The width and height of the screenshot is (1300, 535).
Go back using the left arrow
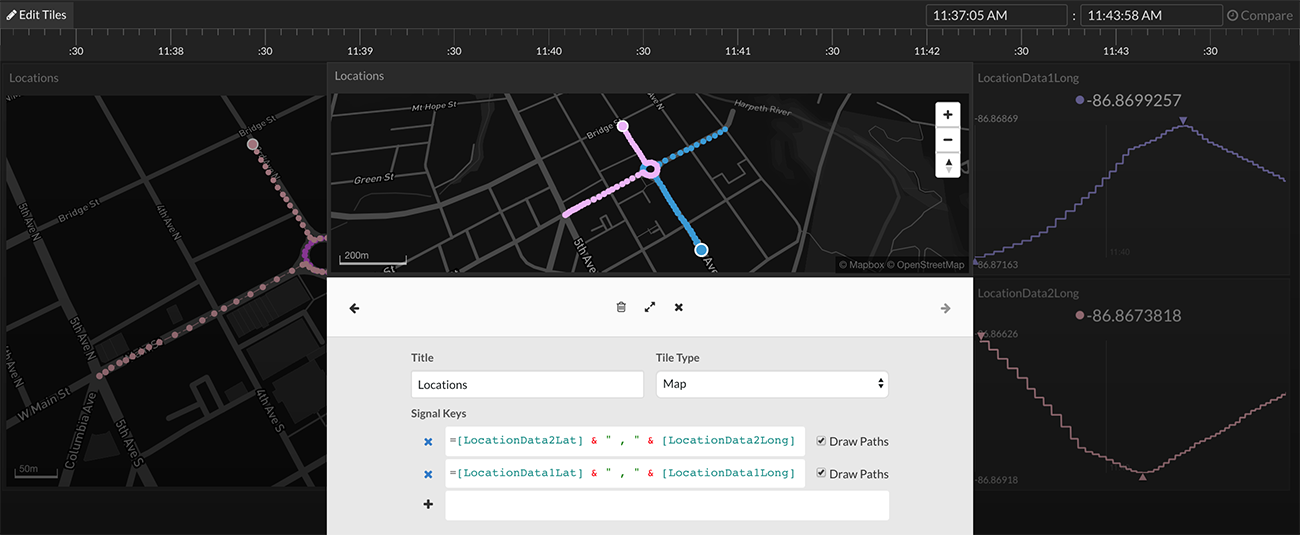click(x=354, y=309)
